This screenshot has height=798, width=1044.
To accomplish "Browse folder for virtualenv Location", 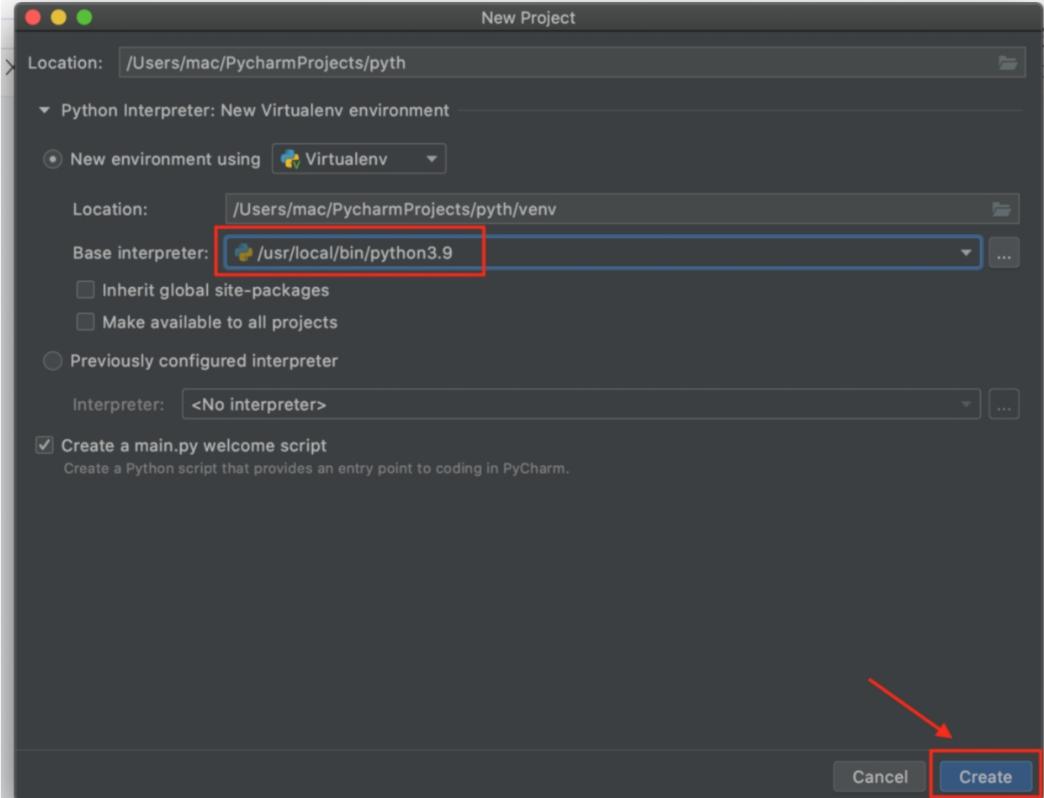I will point(1001,209).
